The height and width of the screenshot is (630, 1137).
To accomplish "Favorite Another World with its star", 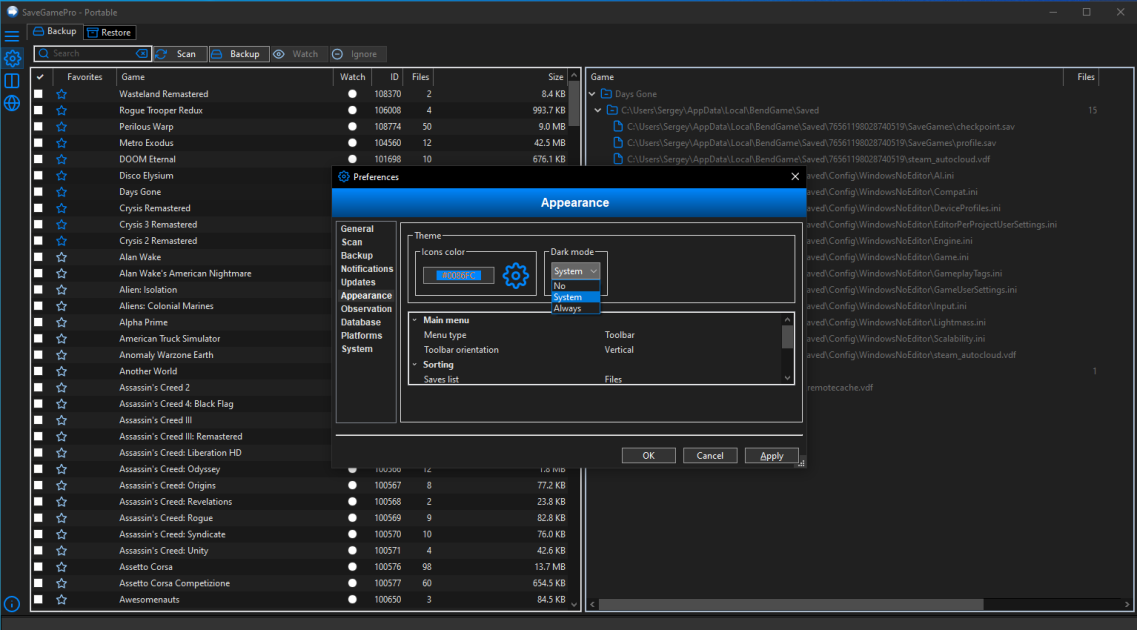I will [x=62, y=371].
